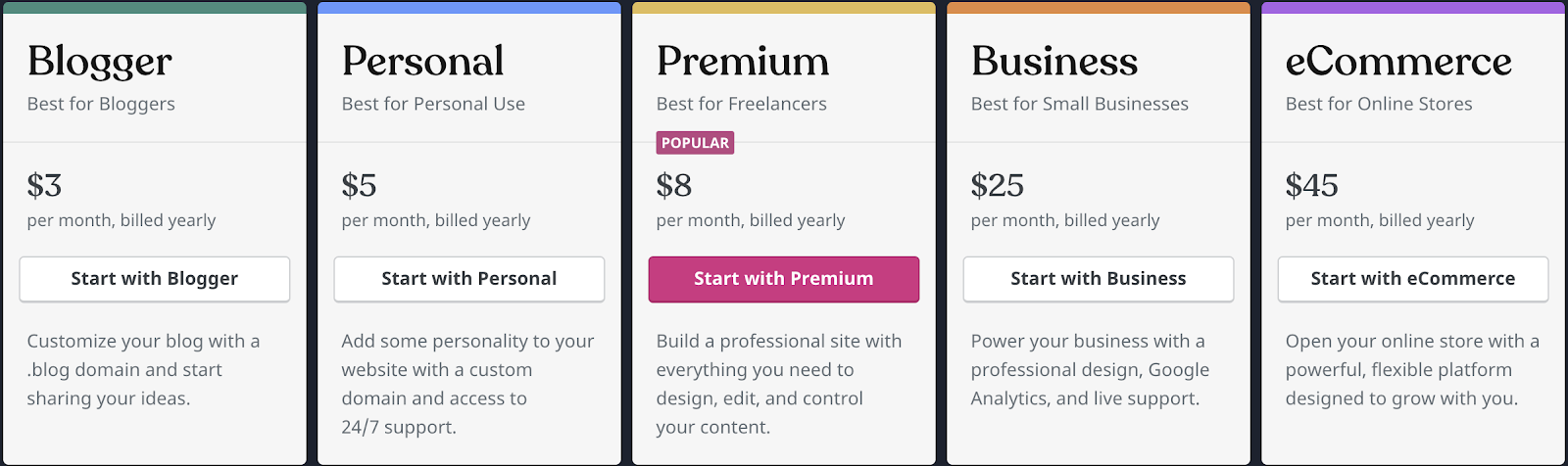
Task: Click the Personal plan title
Action: pyautogui.click(x=423, y=61)
